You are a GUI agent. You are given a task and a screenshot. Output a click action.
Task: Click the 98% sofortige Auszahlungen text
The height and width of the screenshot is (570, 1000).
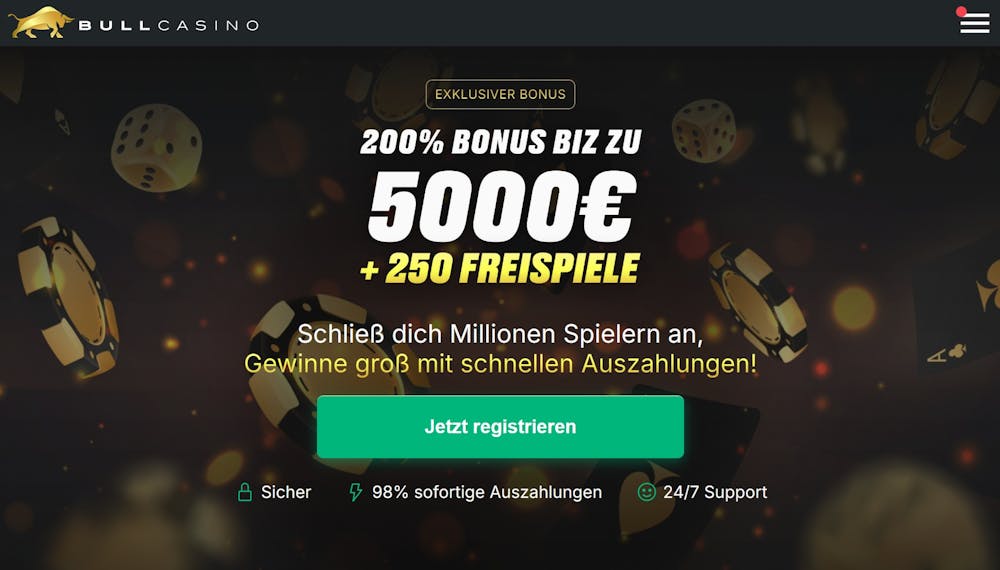click(487, 492)
